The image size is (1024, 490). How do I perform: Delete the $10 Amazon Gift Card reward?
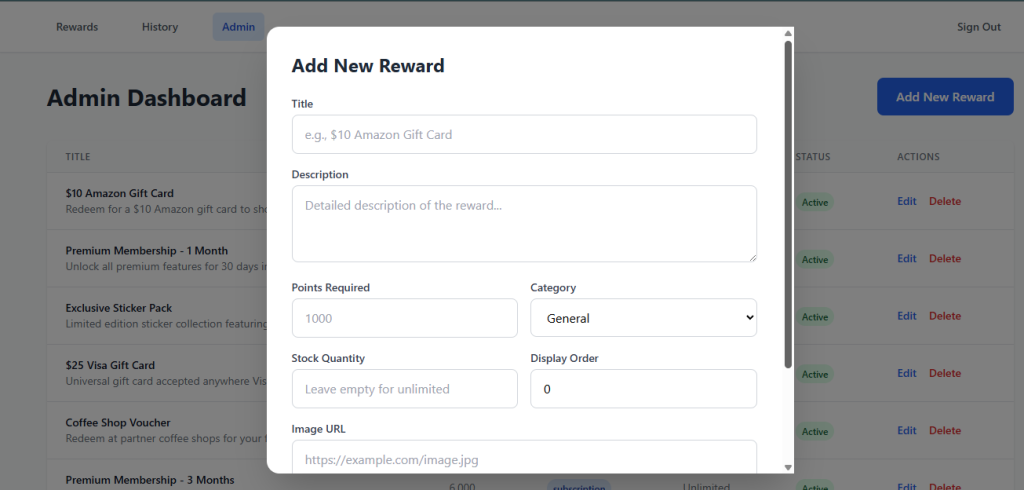click(x=944, y=201)
